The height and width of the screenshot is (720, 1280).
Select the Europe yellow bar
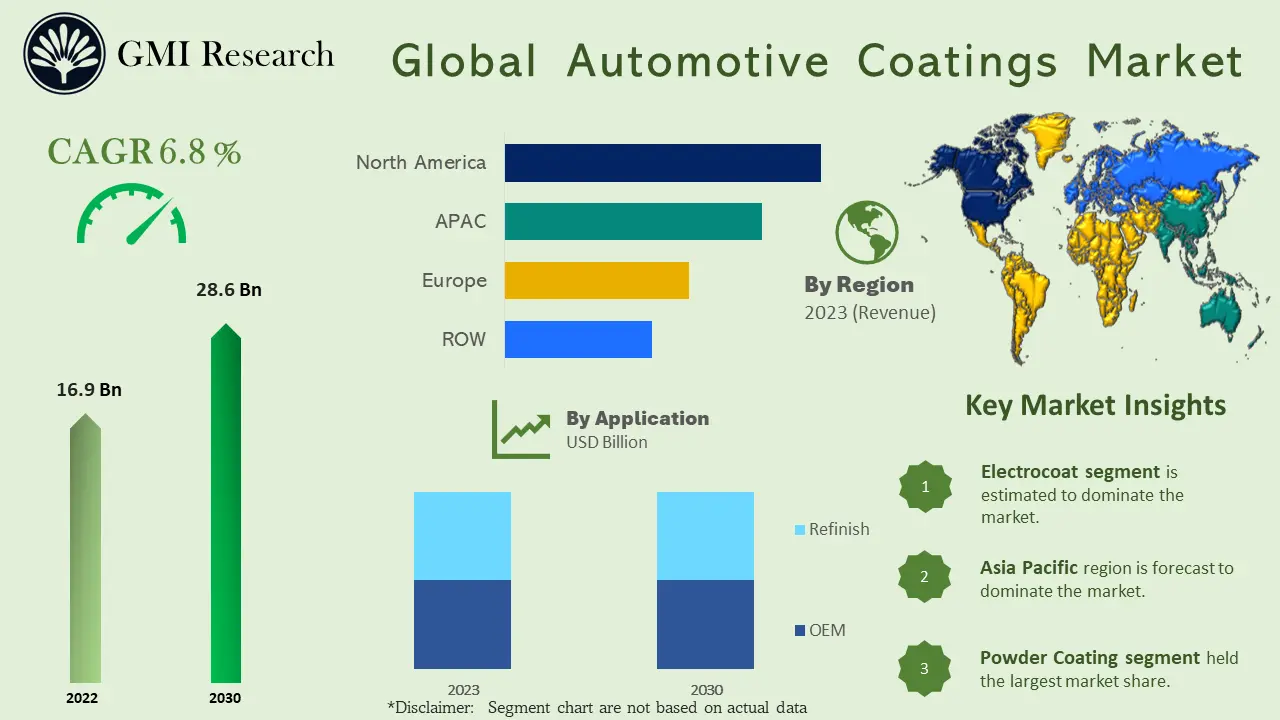(597, 280)
